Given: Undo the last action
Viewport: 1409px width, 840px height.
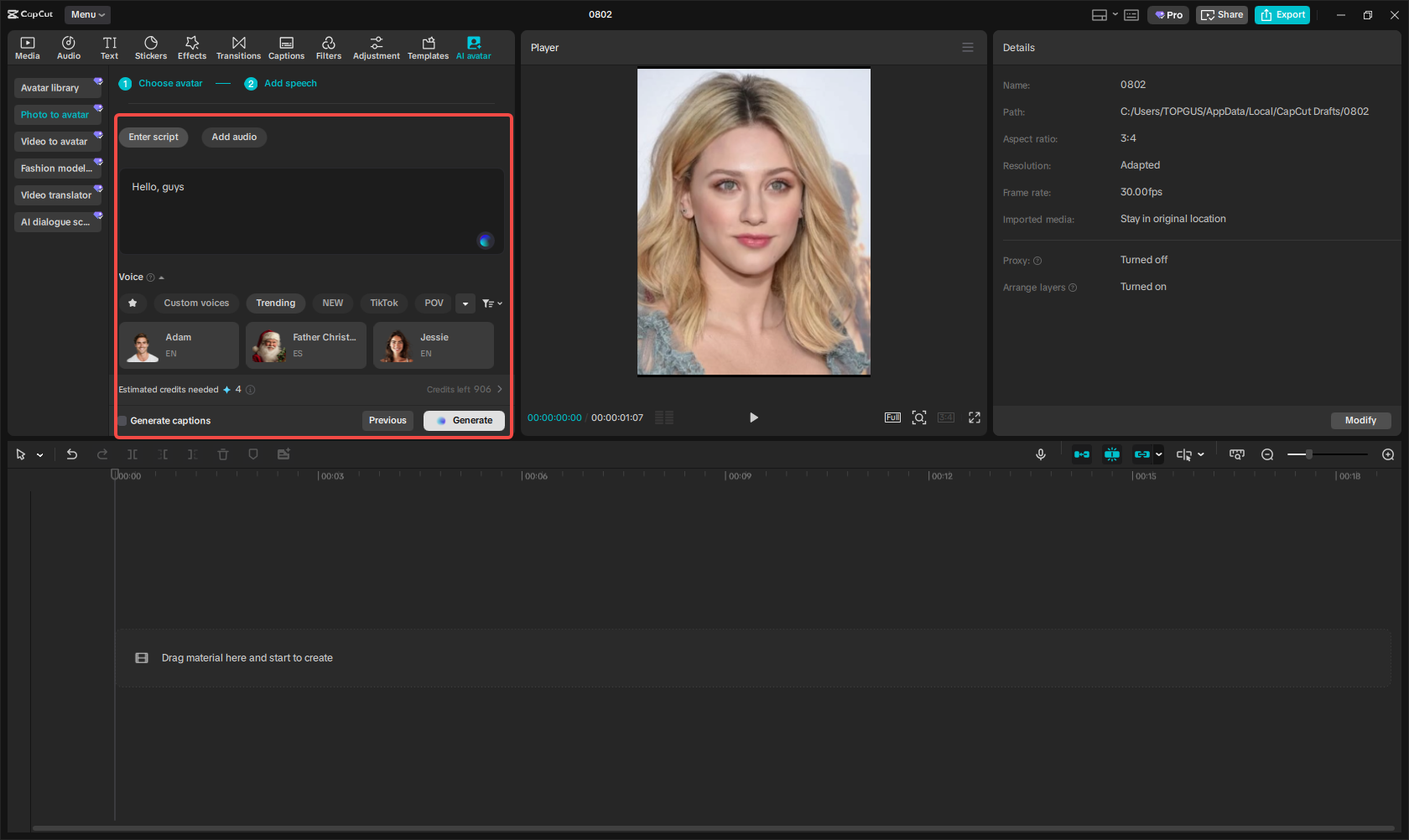Looking at the screenshot, I should point(71,454).
